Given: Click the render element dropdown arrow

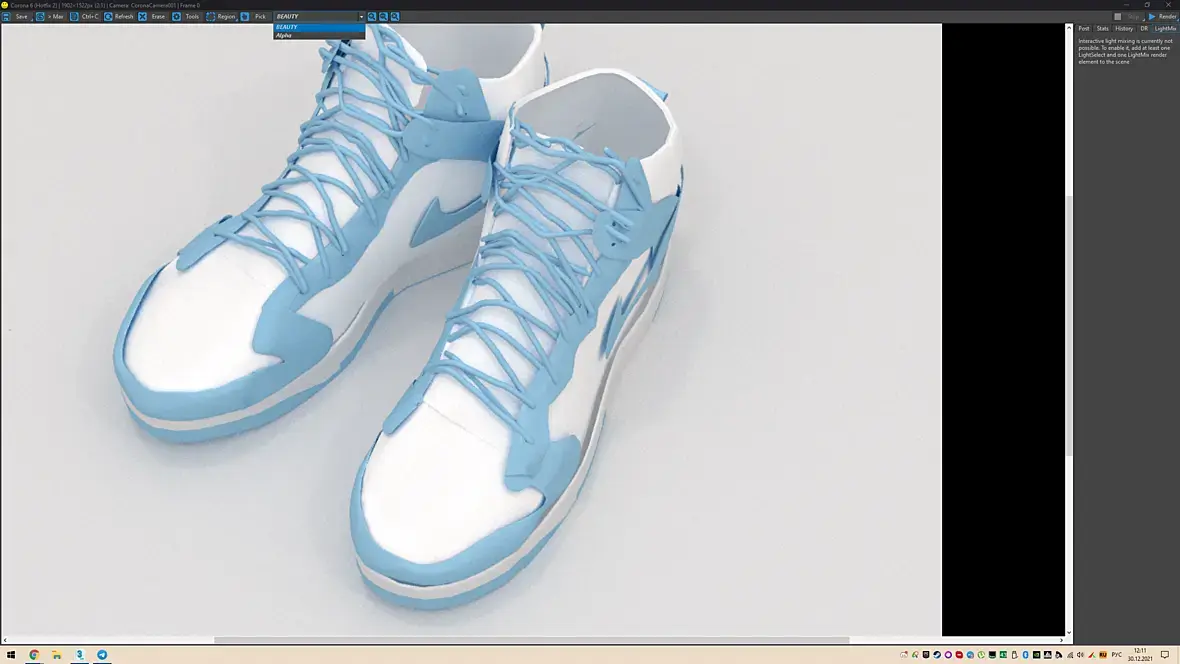Looking at the screenshot, I should click(361, 17).
